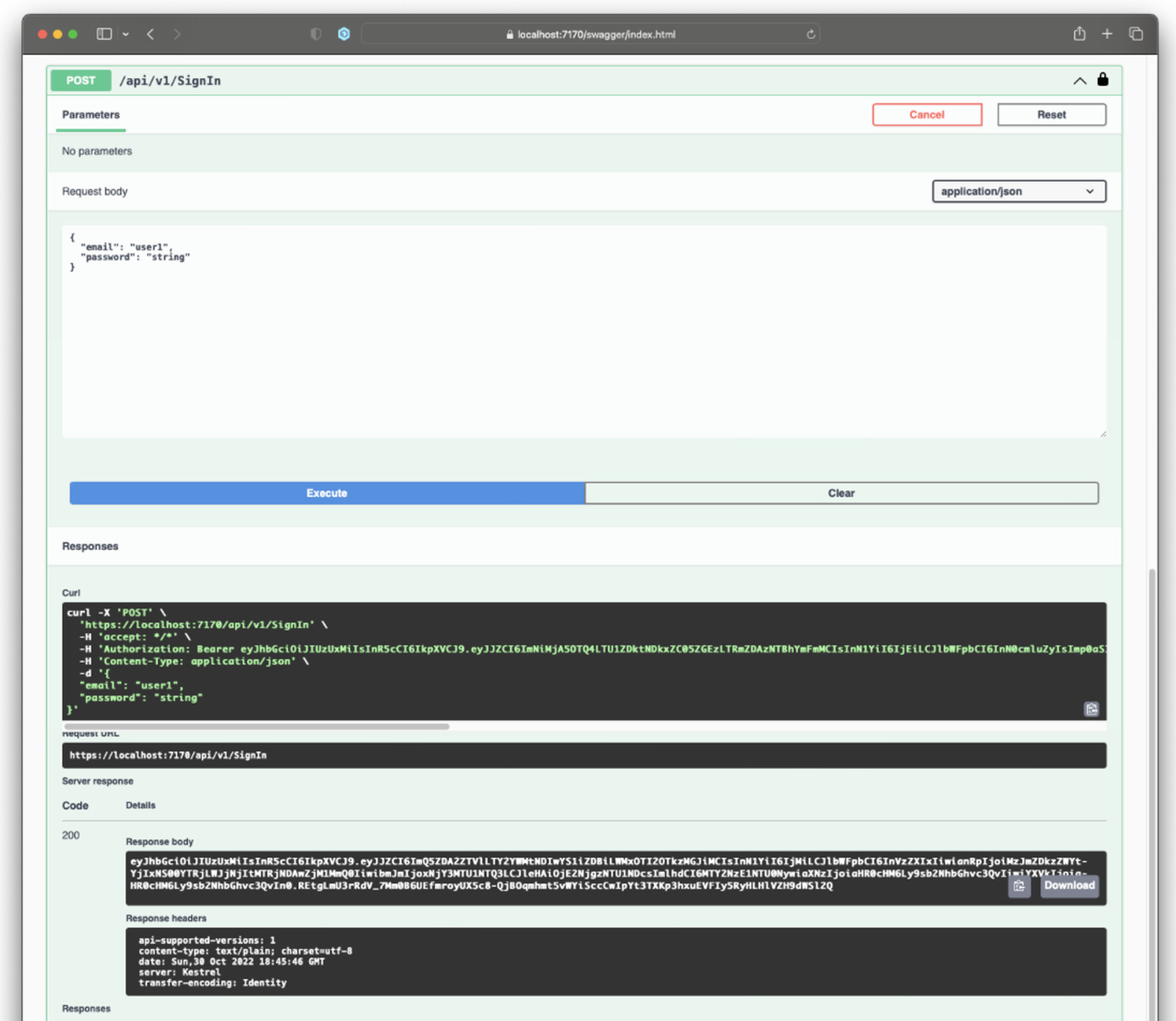Click the Responses section heading above Curl
This screenshot has width=1176, height=1021.
[90, 546]
